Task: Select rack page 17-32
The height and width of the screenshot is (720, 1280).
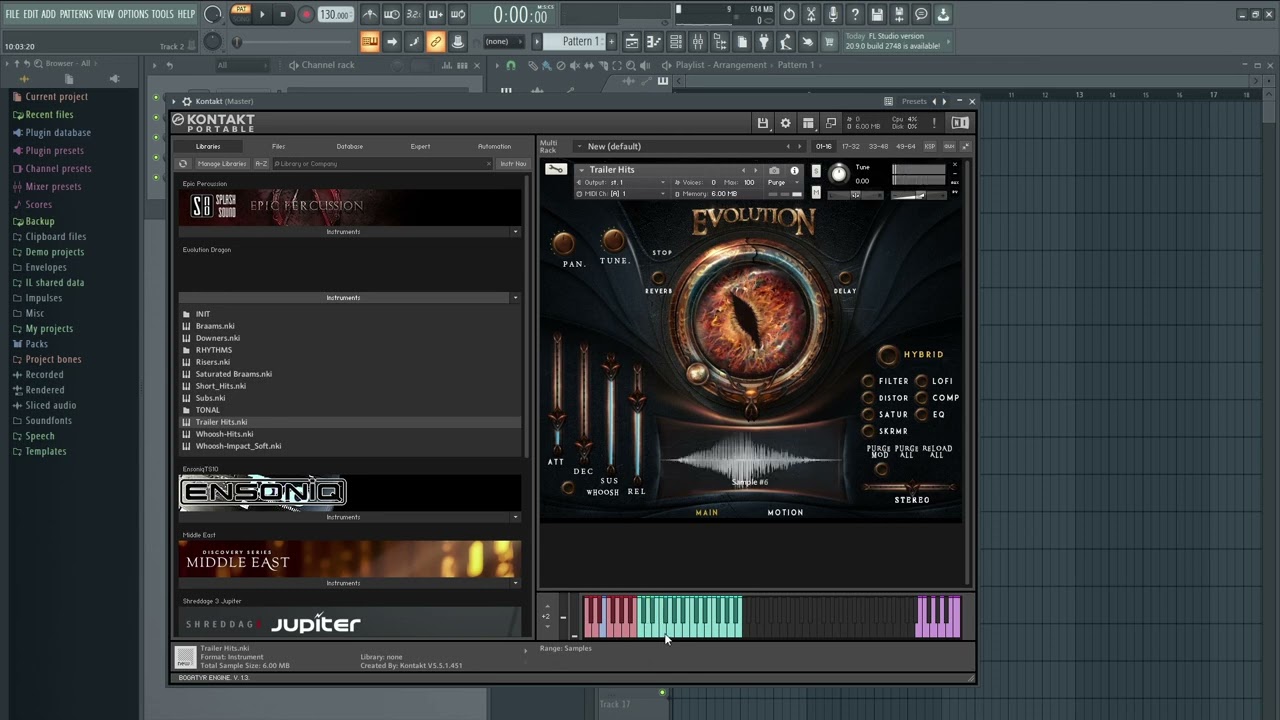Action: 851,146
